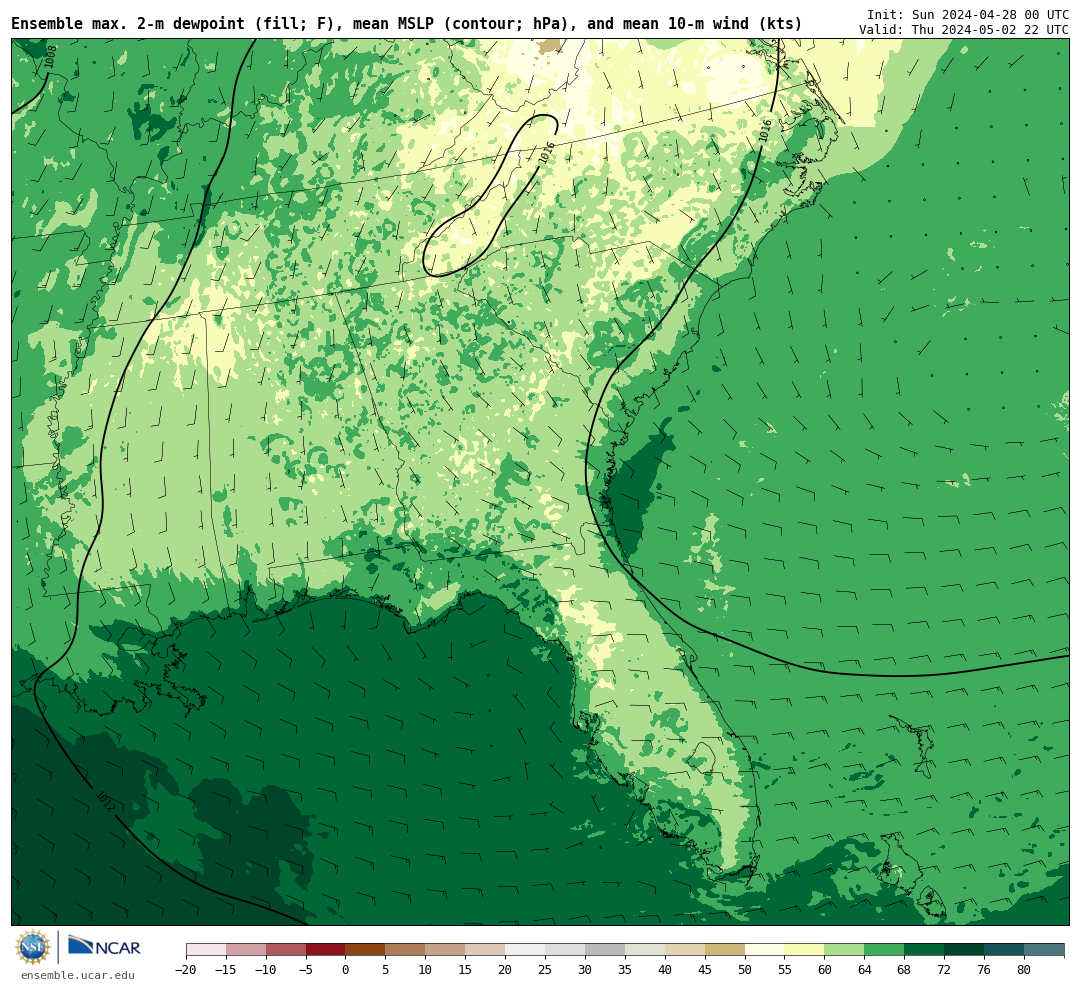1080x988 pixels.
Task: Select the 0 to 5 brown swatch
Action: click(x=365, y=949)
